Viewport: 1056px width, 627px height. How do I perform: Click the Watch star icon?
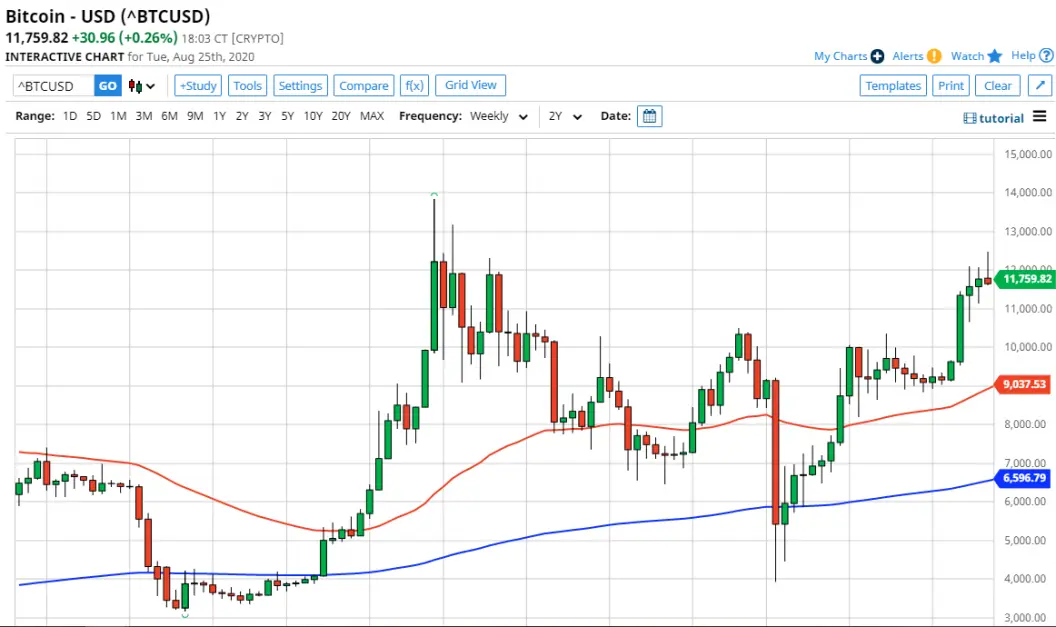995,56
